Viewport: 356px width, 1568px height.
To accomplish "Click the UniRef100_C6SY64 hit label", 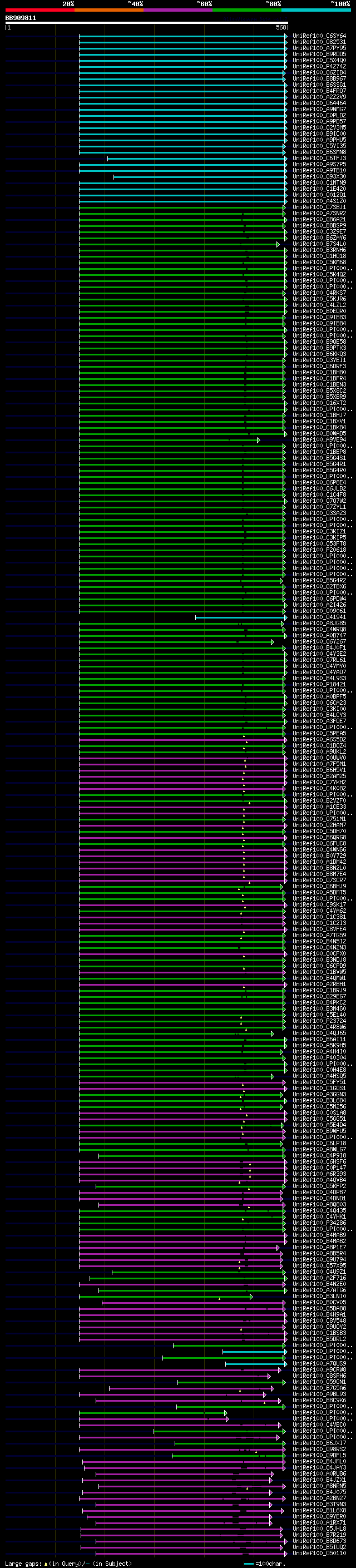I will pos(319,36).
